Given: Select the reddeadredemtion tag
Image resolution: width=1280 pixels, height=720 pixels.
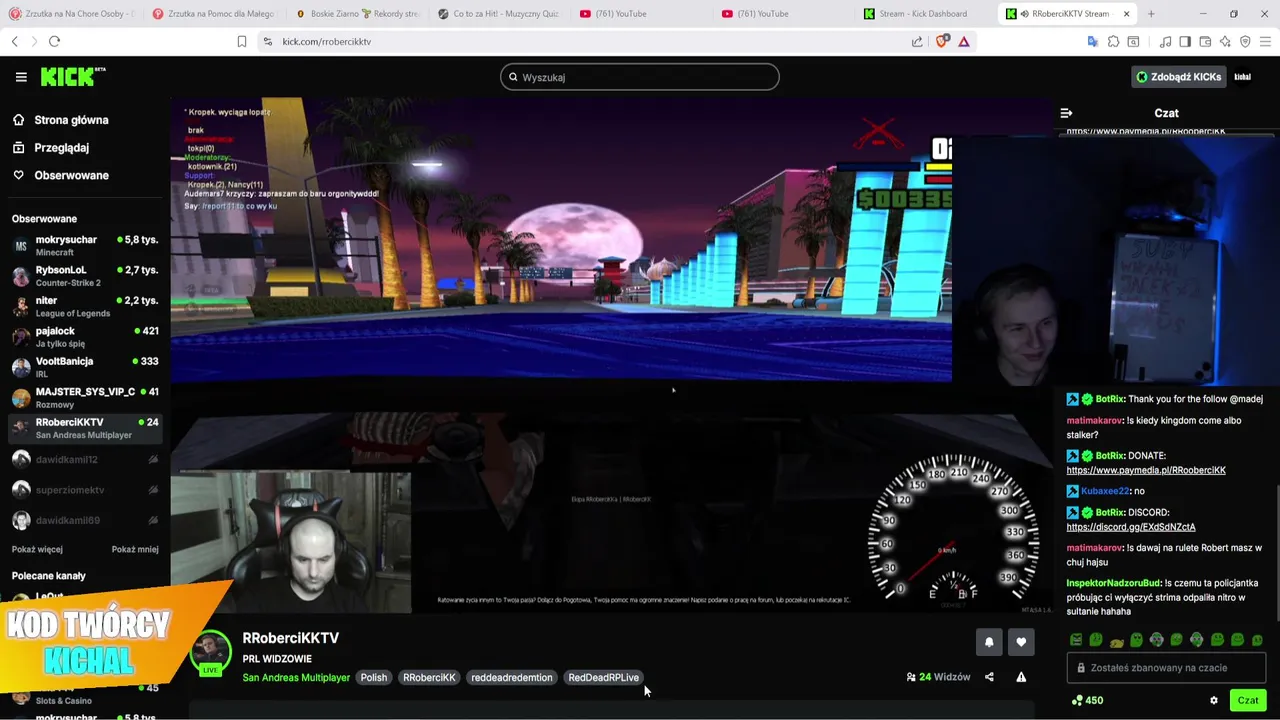Looking at the screenshot, I should (x=511, y=678).
